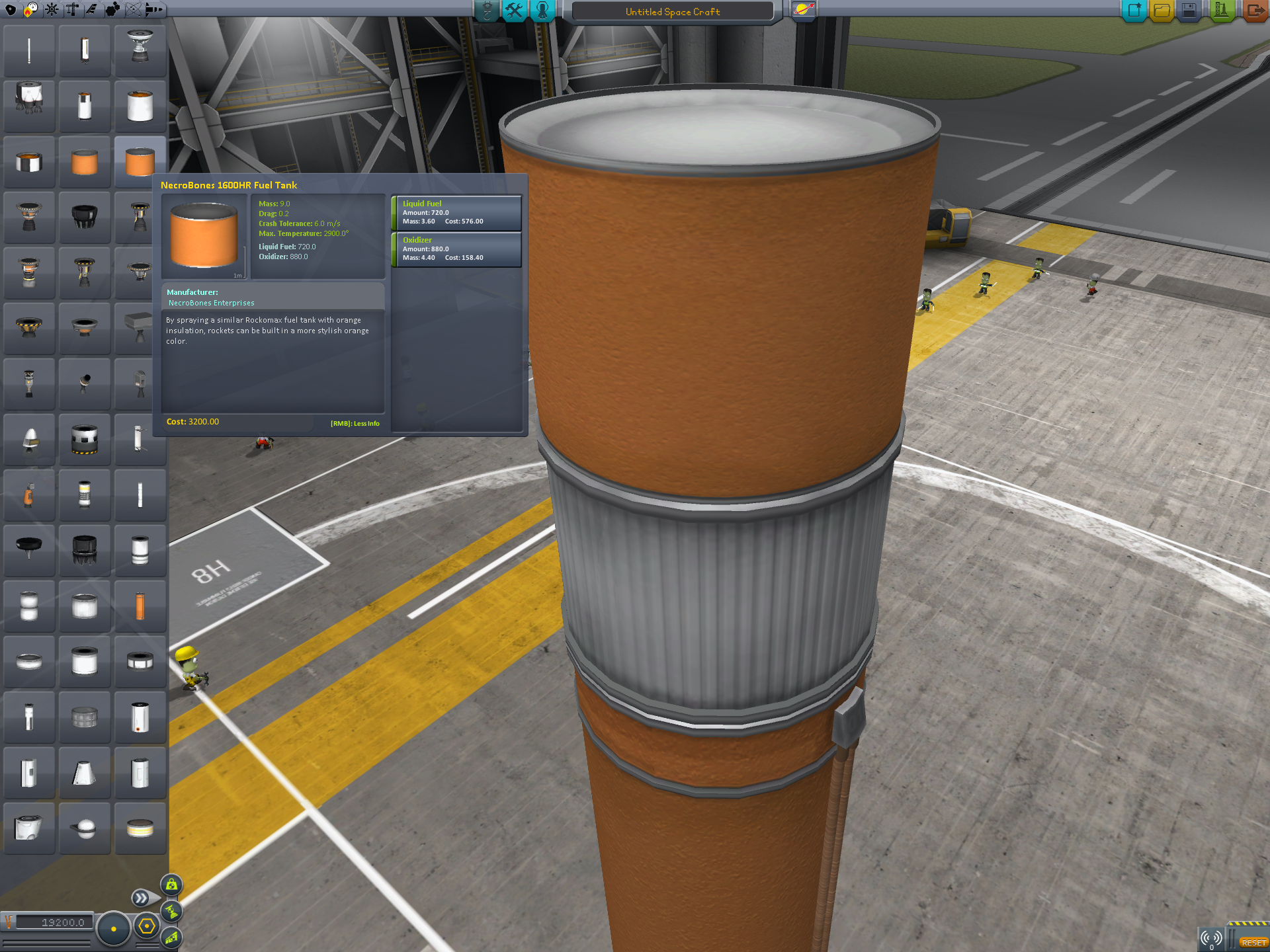Toggle the symmetry mode dial
Screen dimensions: 1270x952
tap(113, 929)
